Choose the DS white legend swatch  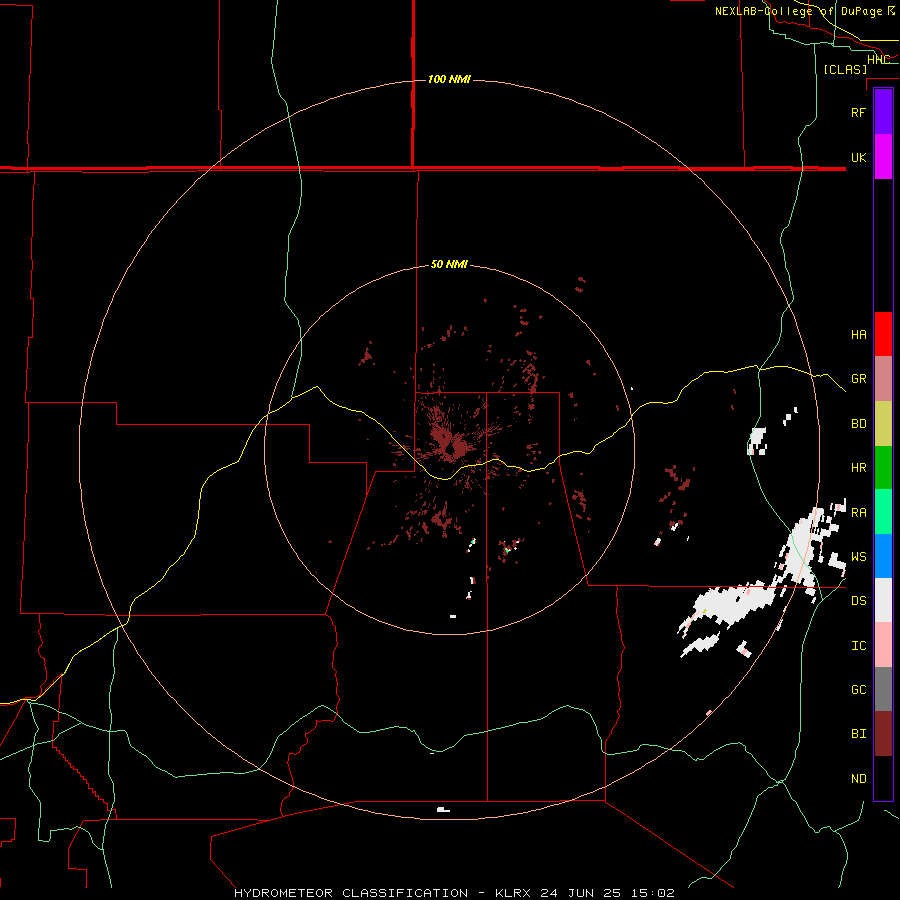(x=883, y=600)
